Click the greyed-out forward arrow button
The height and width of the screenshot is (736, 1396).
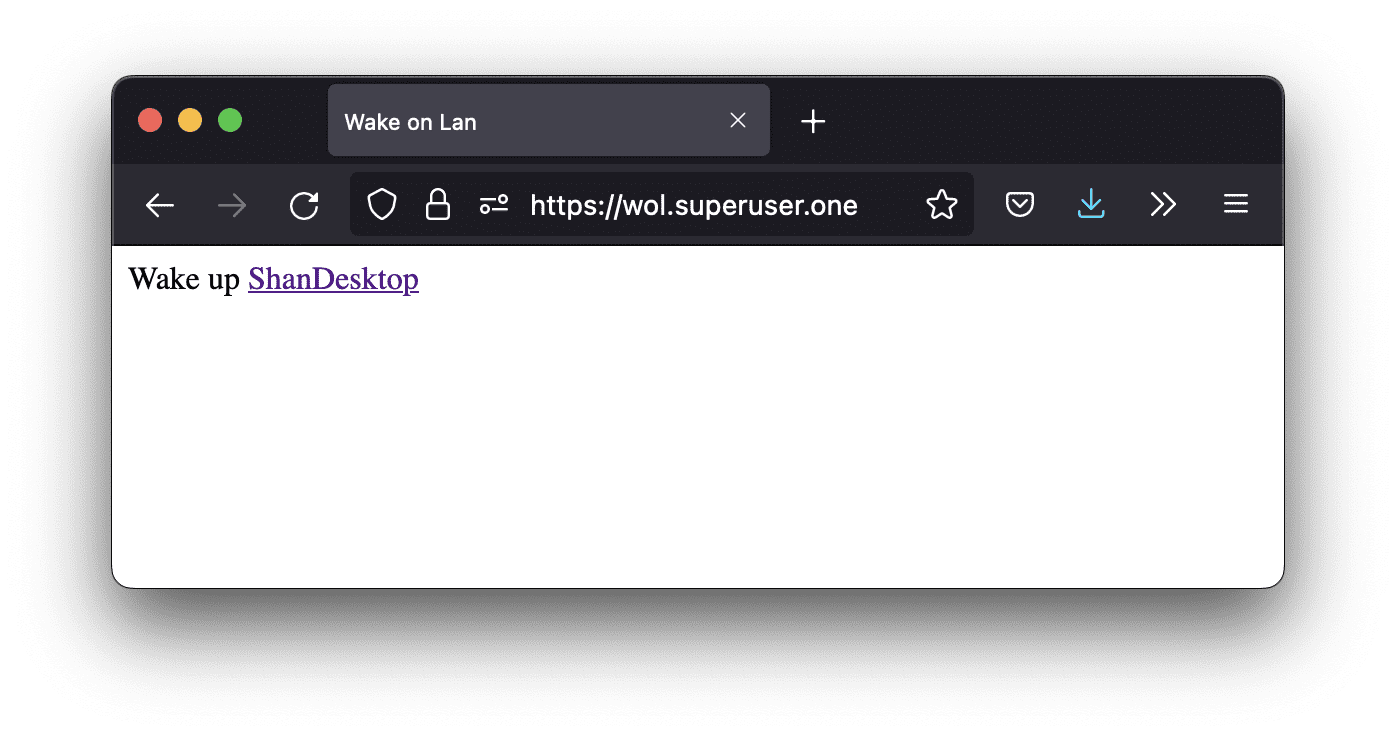click(x=232, y=206)
